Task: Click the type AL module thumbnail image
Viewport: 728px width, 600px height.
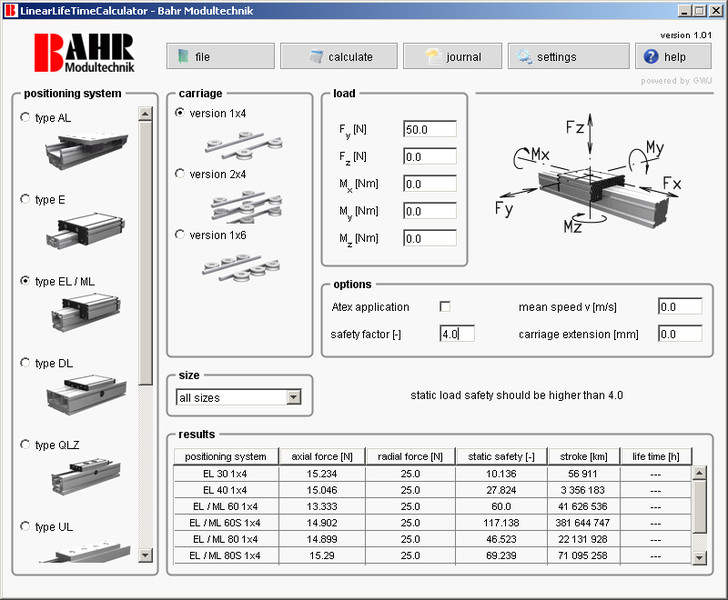Action: pos(80,150)
